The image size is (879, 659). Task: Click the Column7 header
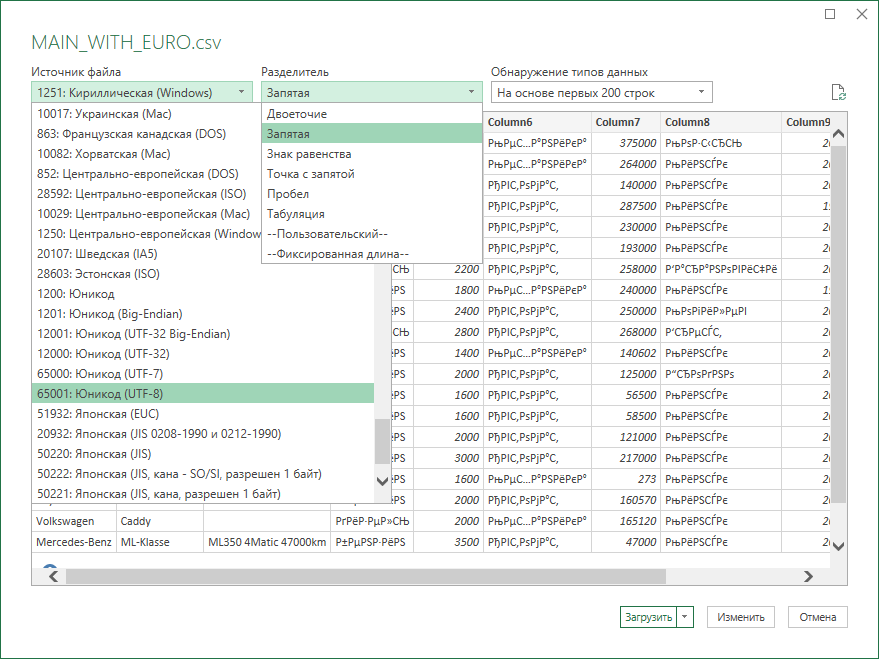coord(626,122)
